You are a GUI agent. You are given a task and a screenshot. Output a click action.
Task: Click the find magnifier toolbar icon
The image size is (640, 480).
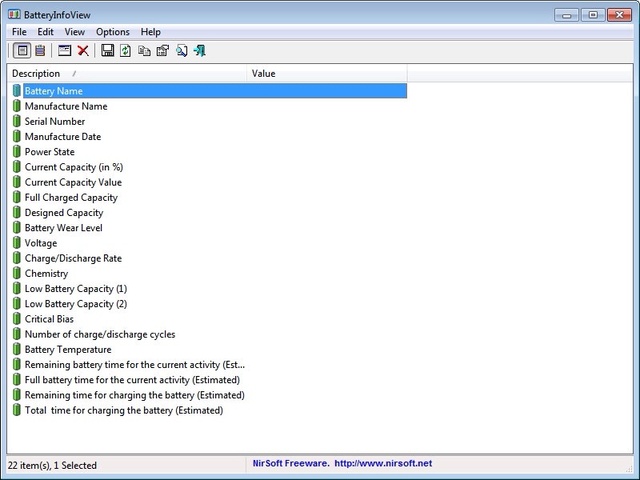coord(182,51)
